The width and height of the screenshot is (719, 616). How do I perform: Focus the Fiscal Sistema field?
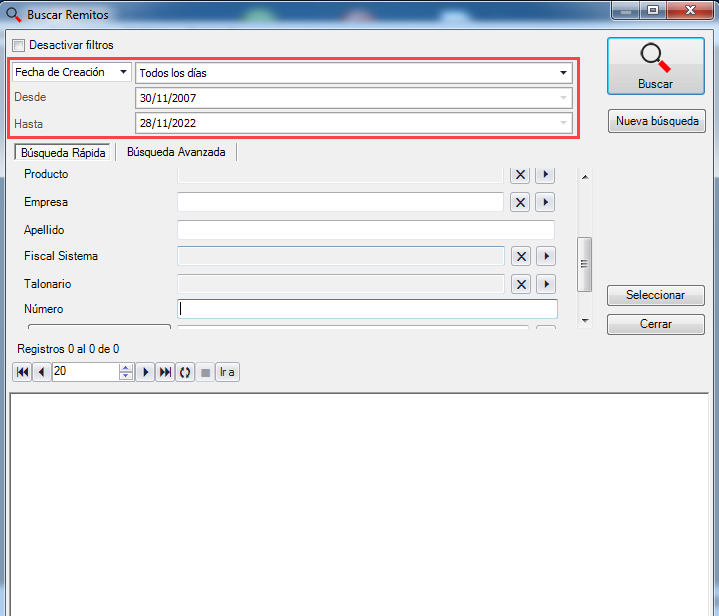[341, 256]
